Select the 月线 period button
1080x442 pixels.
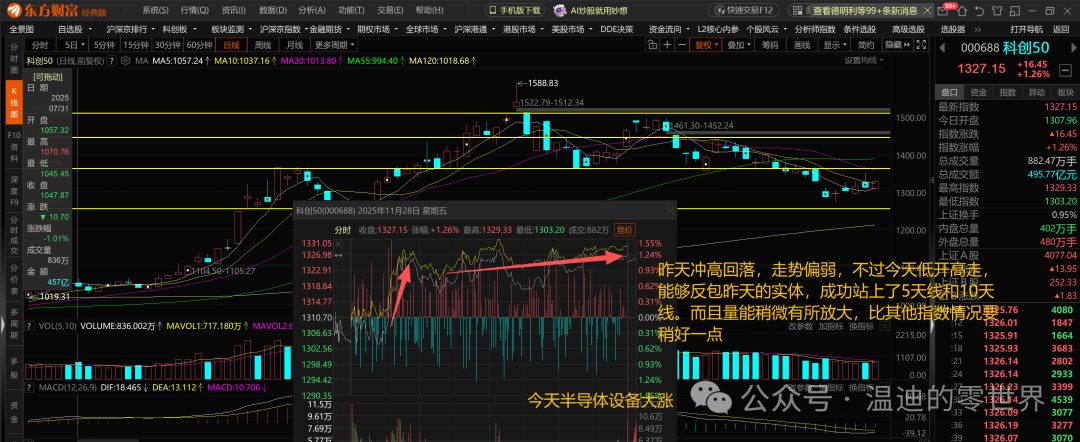[x=295, y=45]
